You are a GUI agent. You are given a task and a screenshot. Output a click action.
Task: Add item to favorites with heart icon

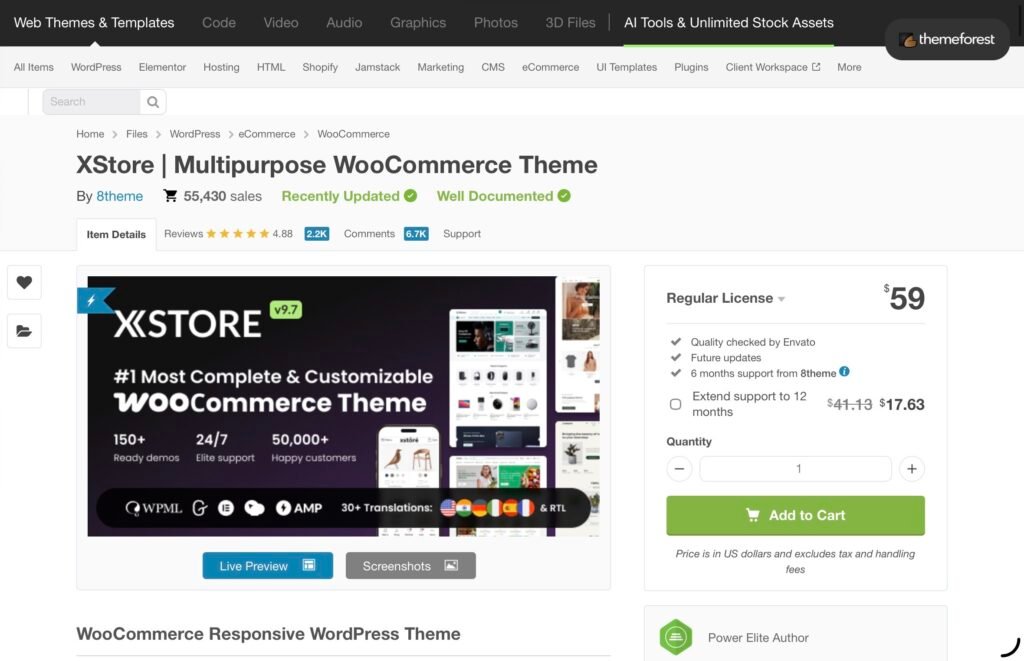[x=24, y=282]
